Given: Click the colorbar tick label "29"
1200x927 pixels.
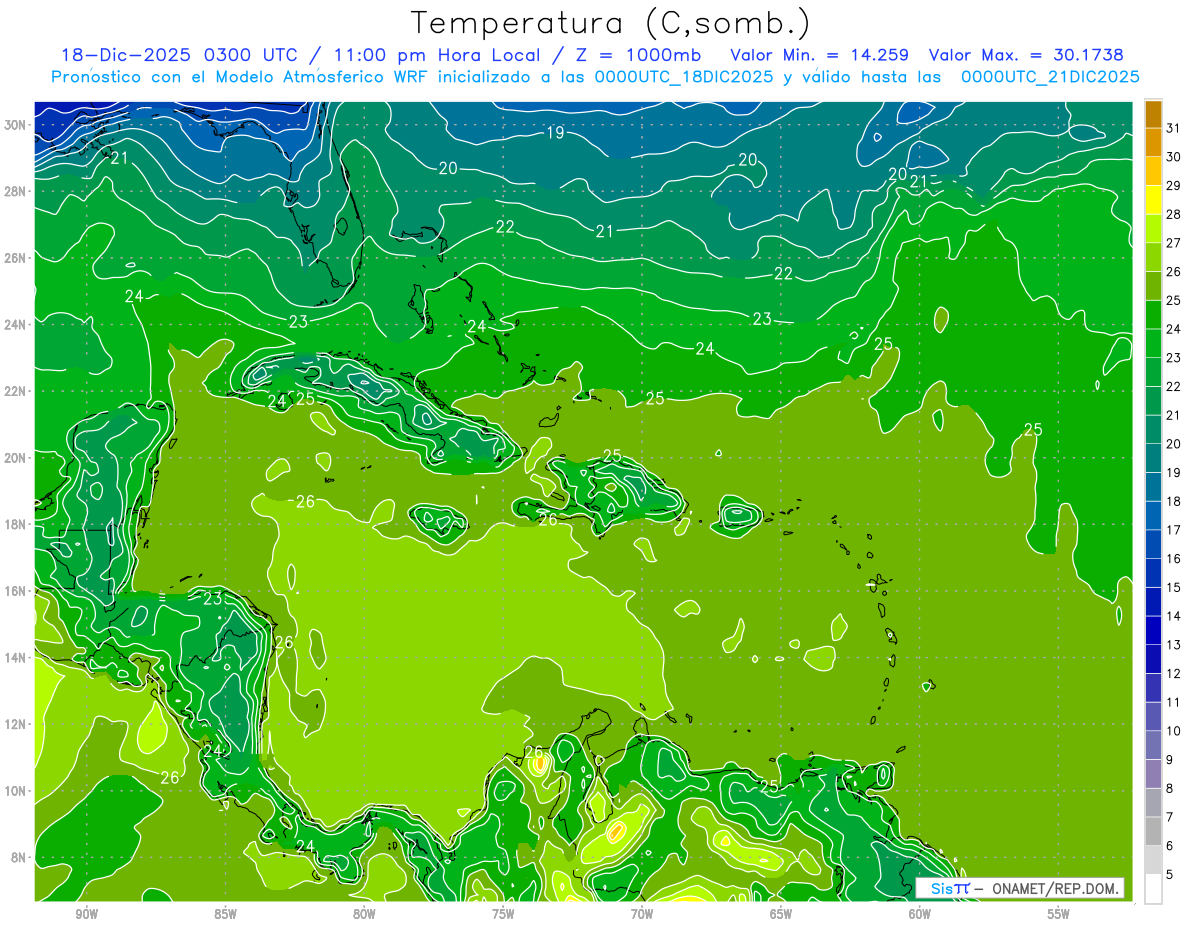Looking at the screenshot, I should pos(1173,186).
